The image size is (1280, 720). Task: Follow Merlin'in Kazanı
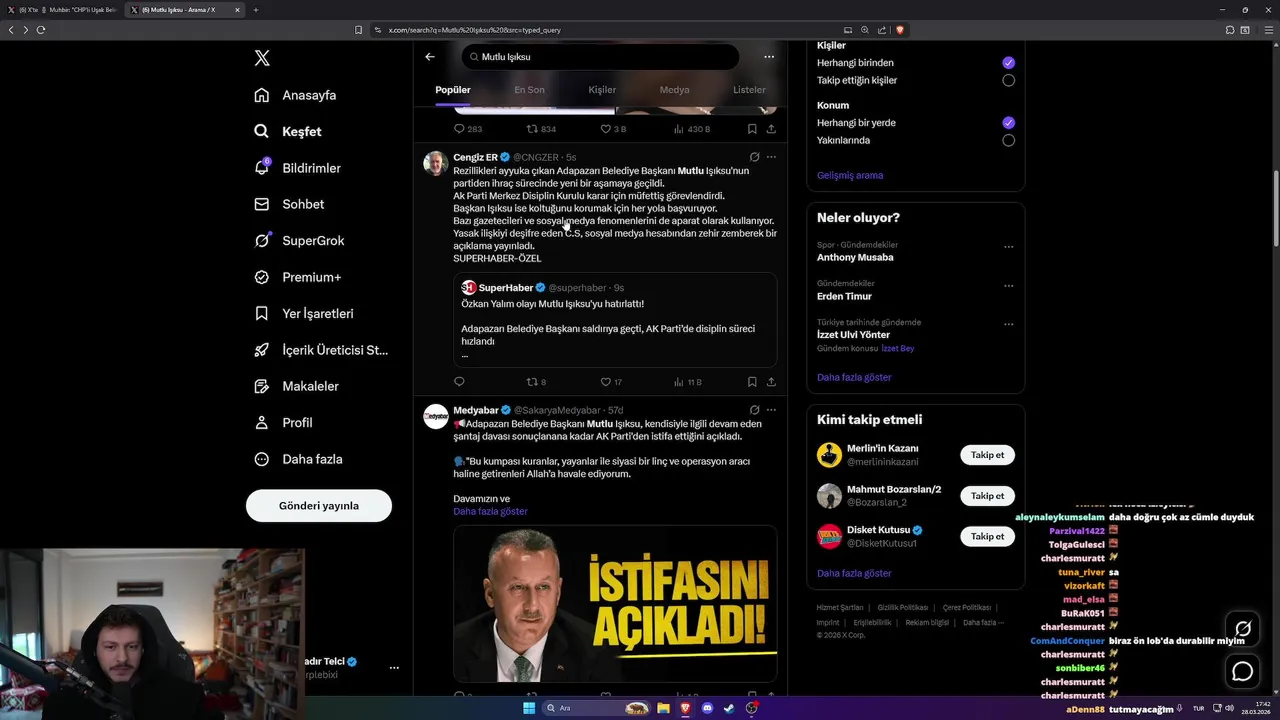pyautogui.click(x=987, y=455)
